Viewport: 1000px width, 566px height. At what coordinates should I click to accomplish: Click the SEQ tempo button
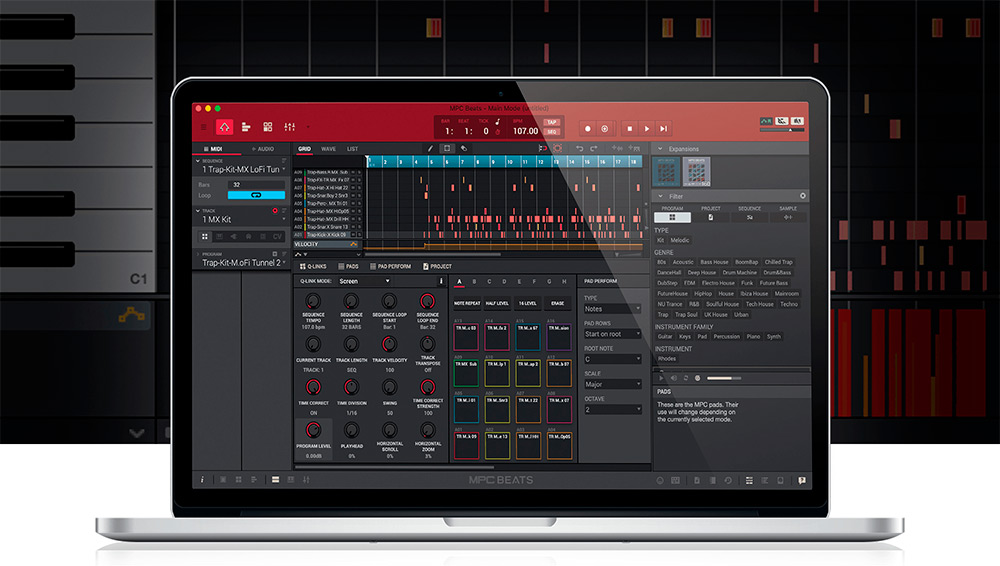[552, 131]
